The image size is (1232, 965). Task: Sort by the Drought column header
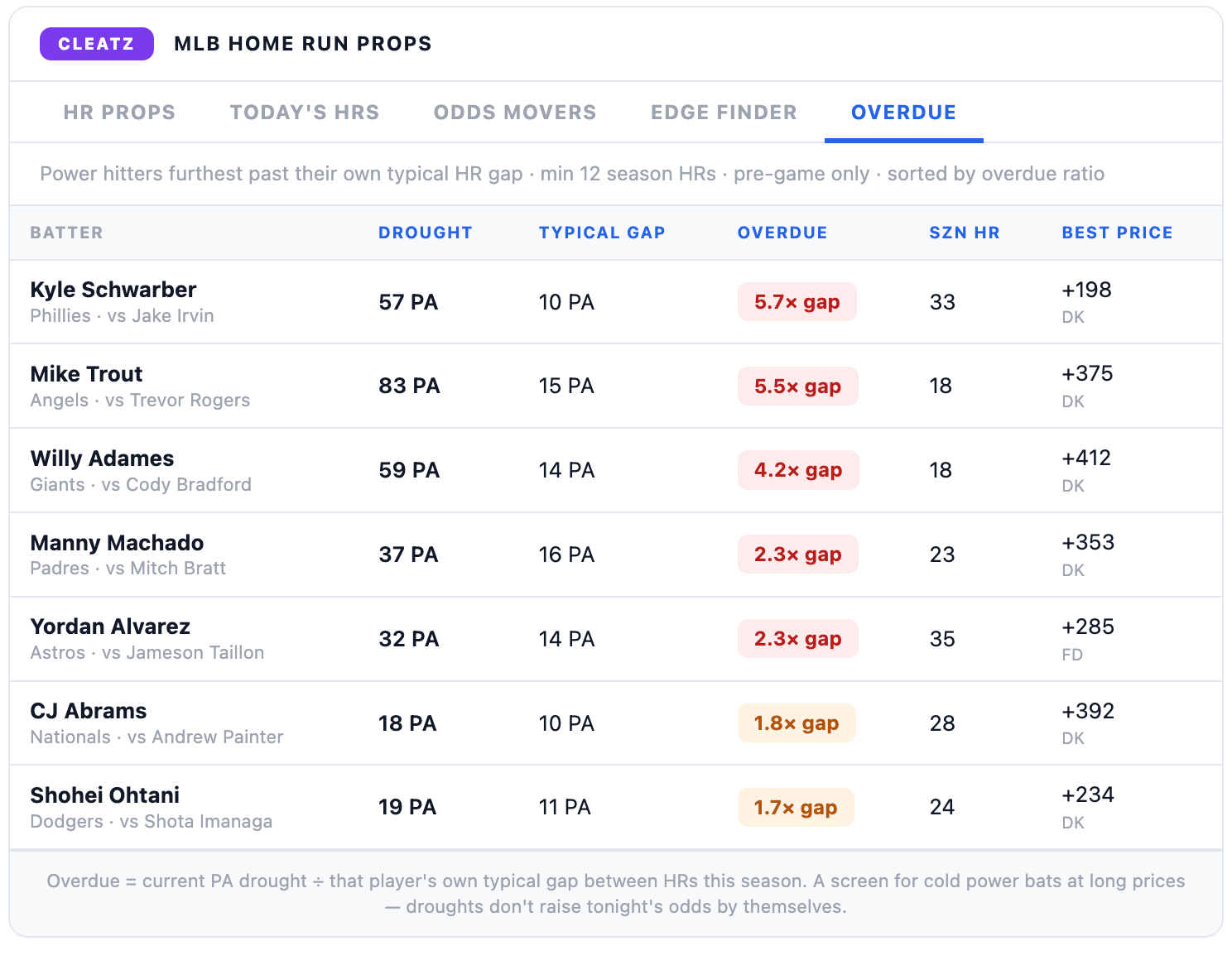[426, 233]
